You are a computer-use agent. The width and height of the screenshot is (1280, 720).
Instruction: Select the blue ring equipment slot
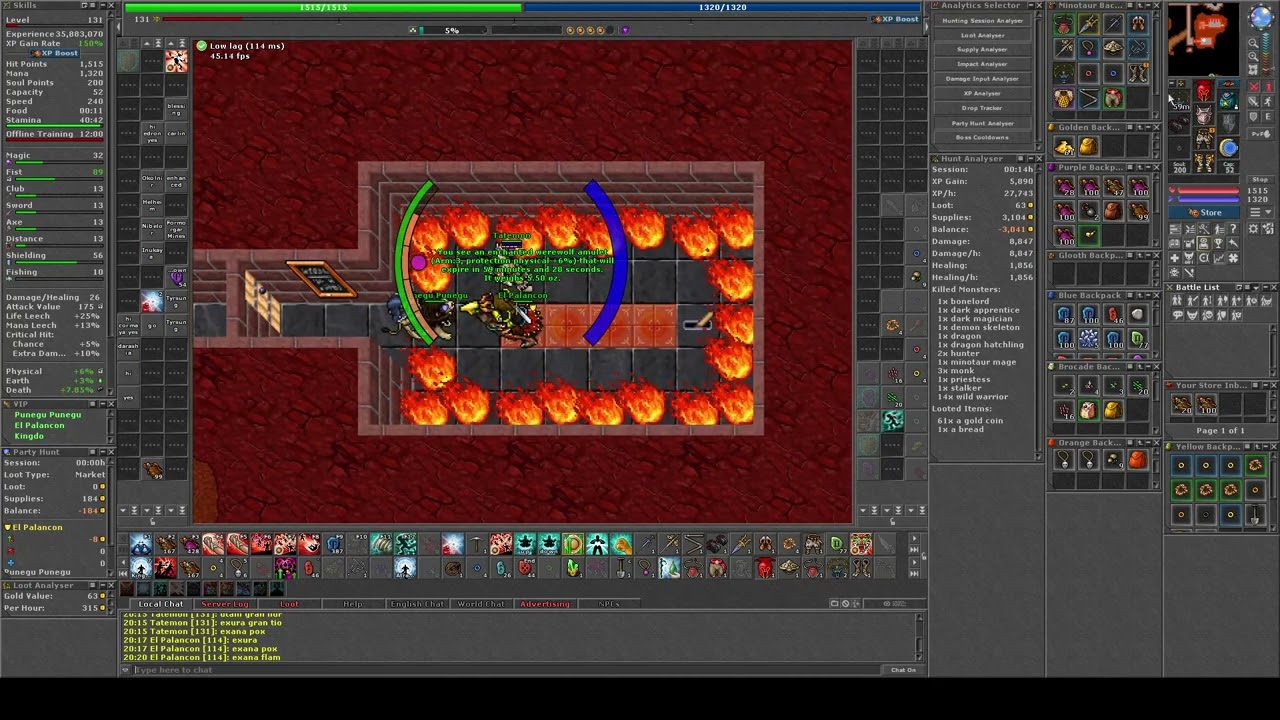pyautogui.click(x=1229, y=148)
